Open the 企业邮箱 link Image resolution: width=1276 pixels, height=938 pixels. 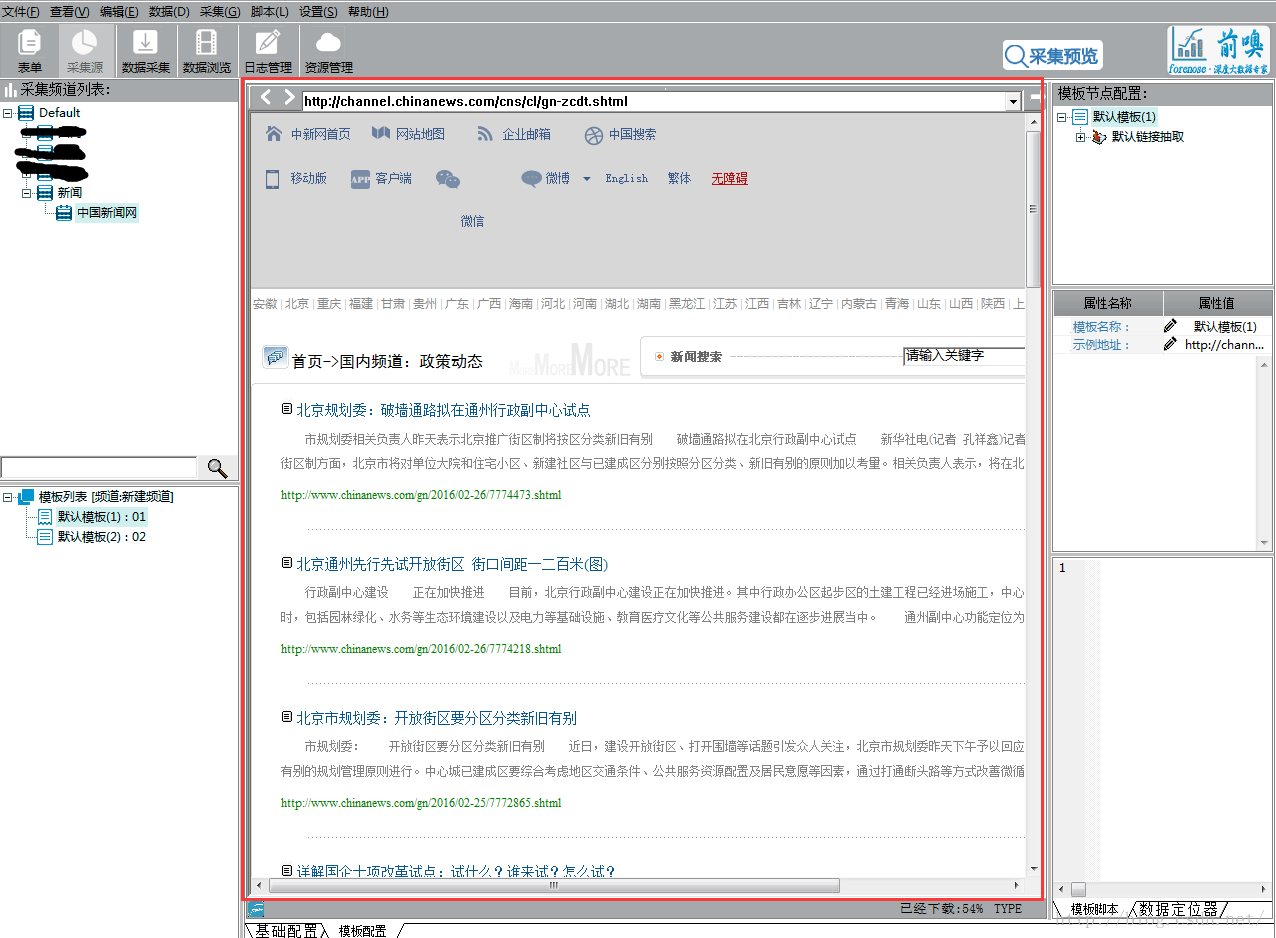click(x=526, y=134)
